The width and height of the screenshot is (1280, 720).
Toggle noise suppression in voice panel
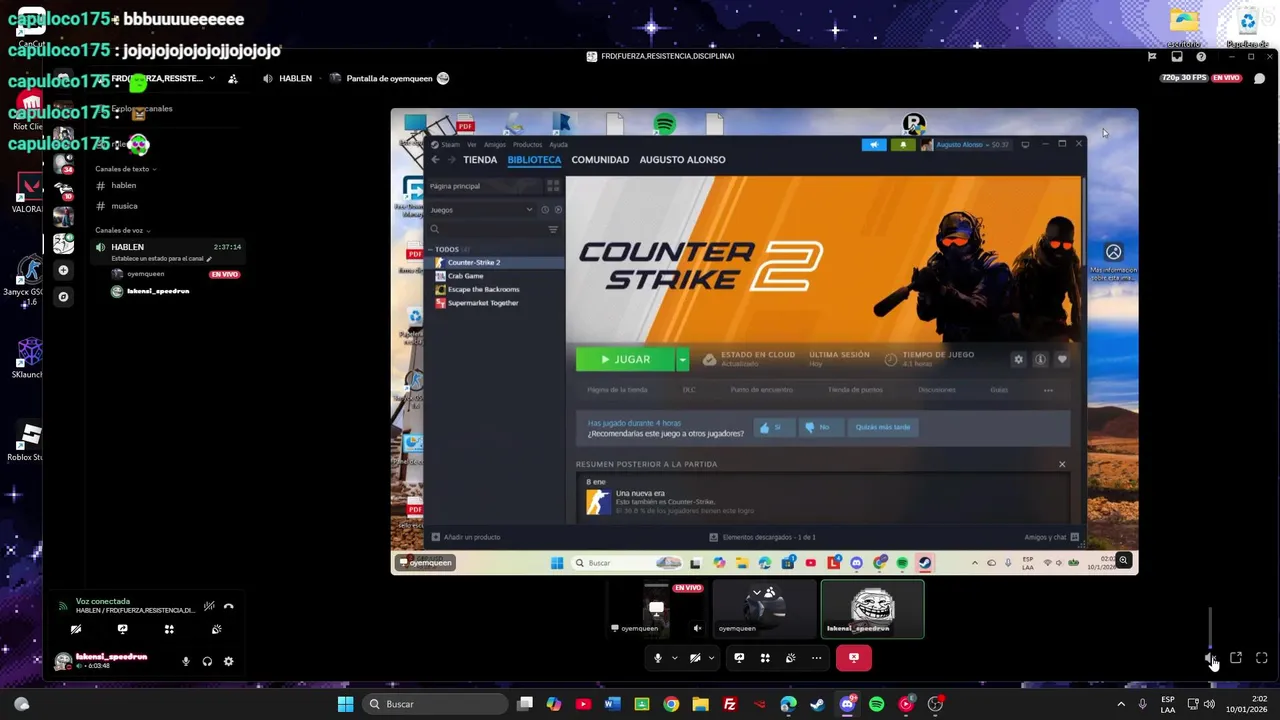[209, 606]
